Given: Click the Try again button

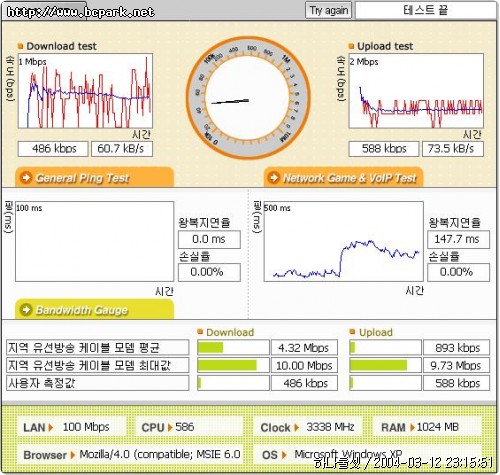Looking at the screenshot, I should (328, 11).
